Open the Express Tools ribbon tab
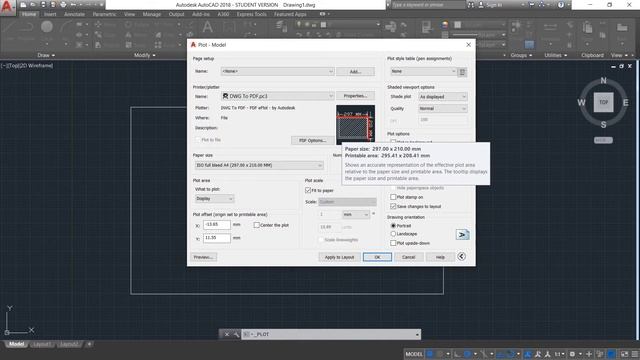This screenshot has height=360, width=640. click(x=251, y=14)
